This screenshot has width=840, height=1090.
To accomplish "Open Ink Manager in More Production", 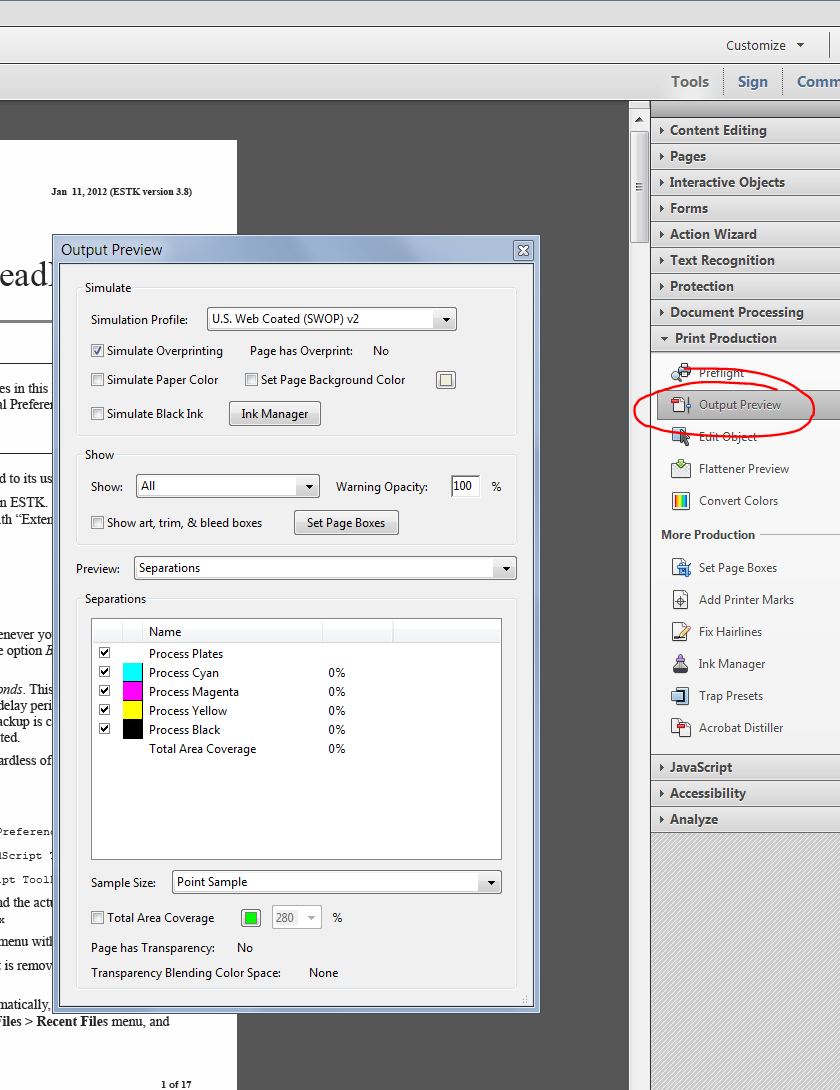I will pyautogui.click(x=732, y=664).
